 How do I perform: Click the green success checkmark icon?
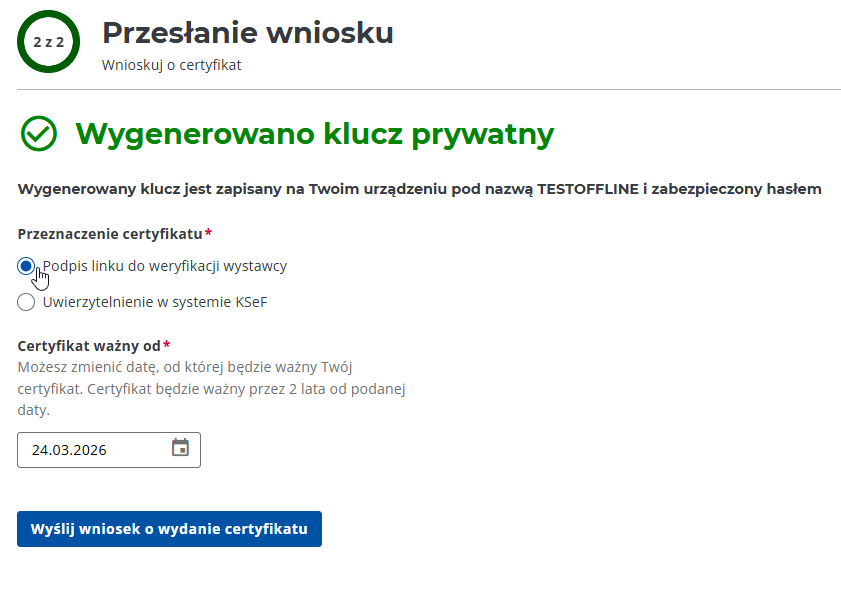[39, 134]
